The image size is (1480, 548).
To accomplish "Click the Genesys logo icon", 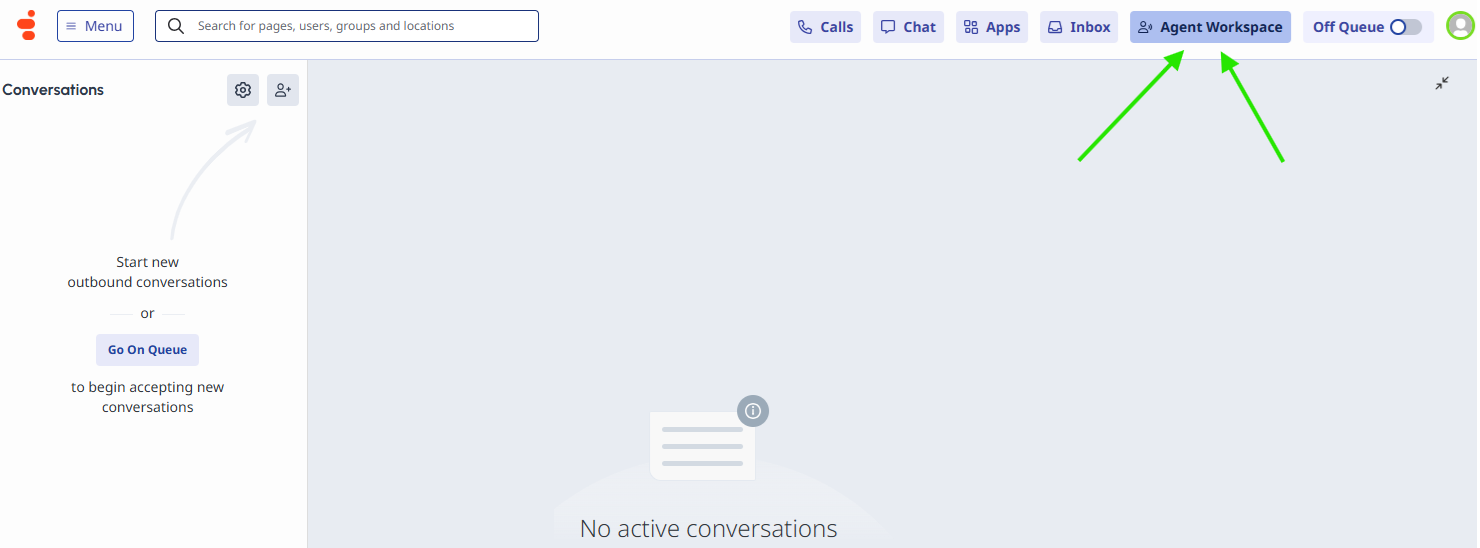I will 27,26.
